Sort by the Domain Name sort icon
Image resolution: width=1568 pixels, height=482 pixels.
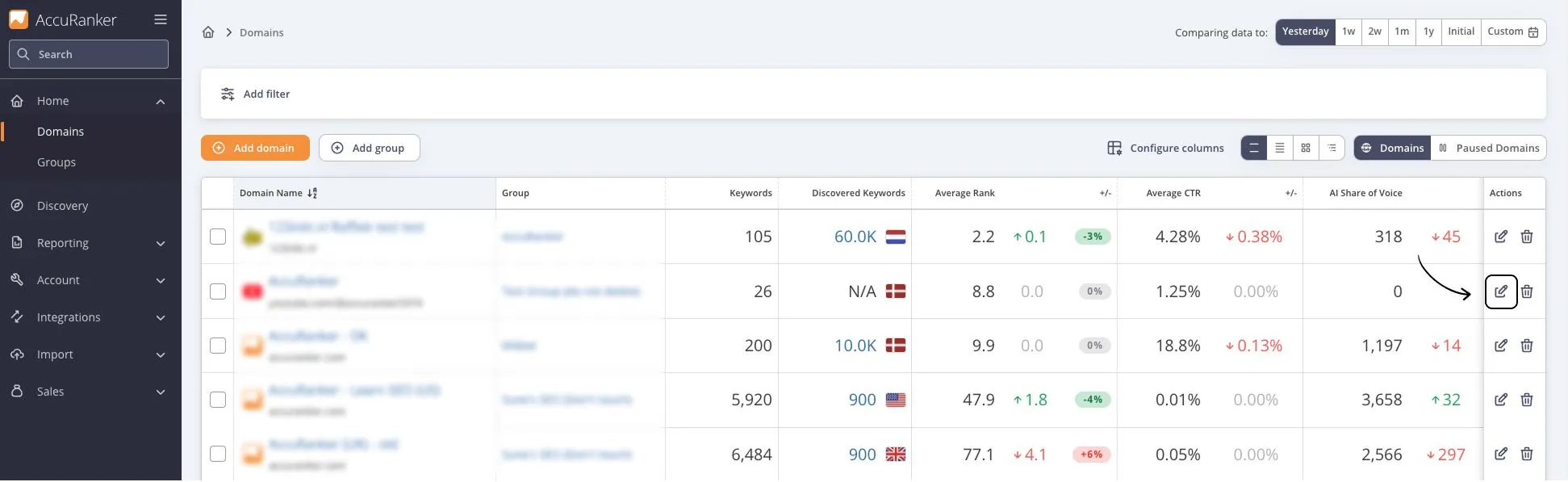[x=312, y=193]
